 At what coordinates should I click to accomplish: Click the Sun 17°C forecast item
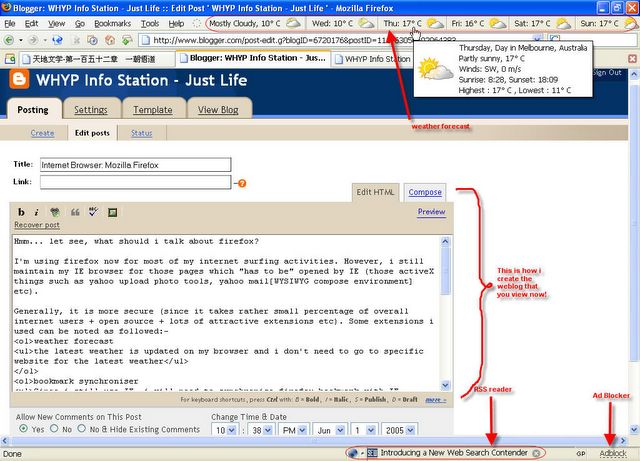click(608, 23)
